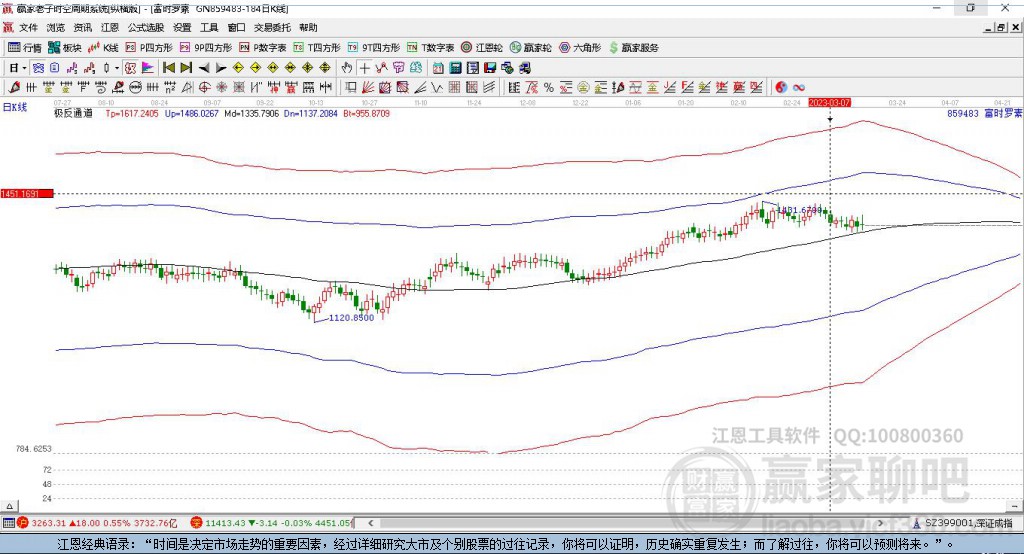Screen dimensions: 1024x554
Task: Click the blue infinity loop icon
Action: pyautogui.click(x=799, y=88)
